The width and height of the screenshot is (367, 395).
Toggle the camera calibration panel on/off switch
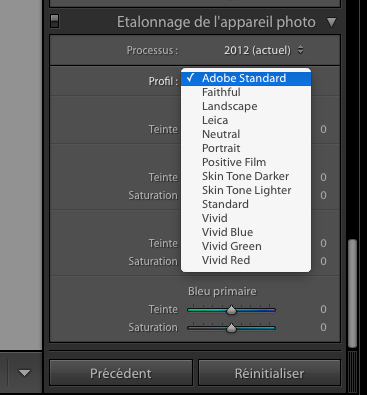54,21
